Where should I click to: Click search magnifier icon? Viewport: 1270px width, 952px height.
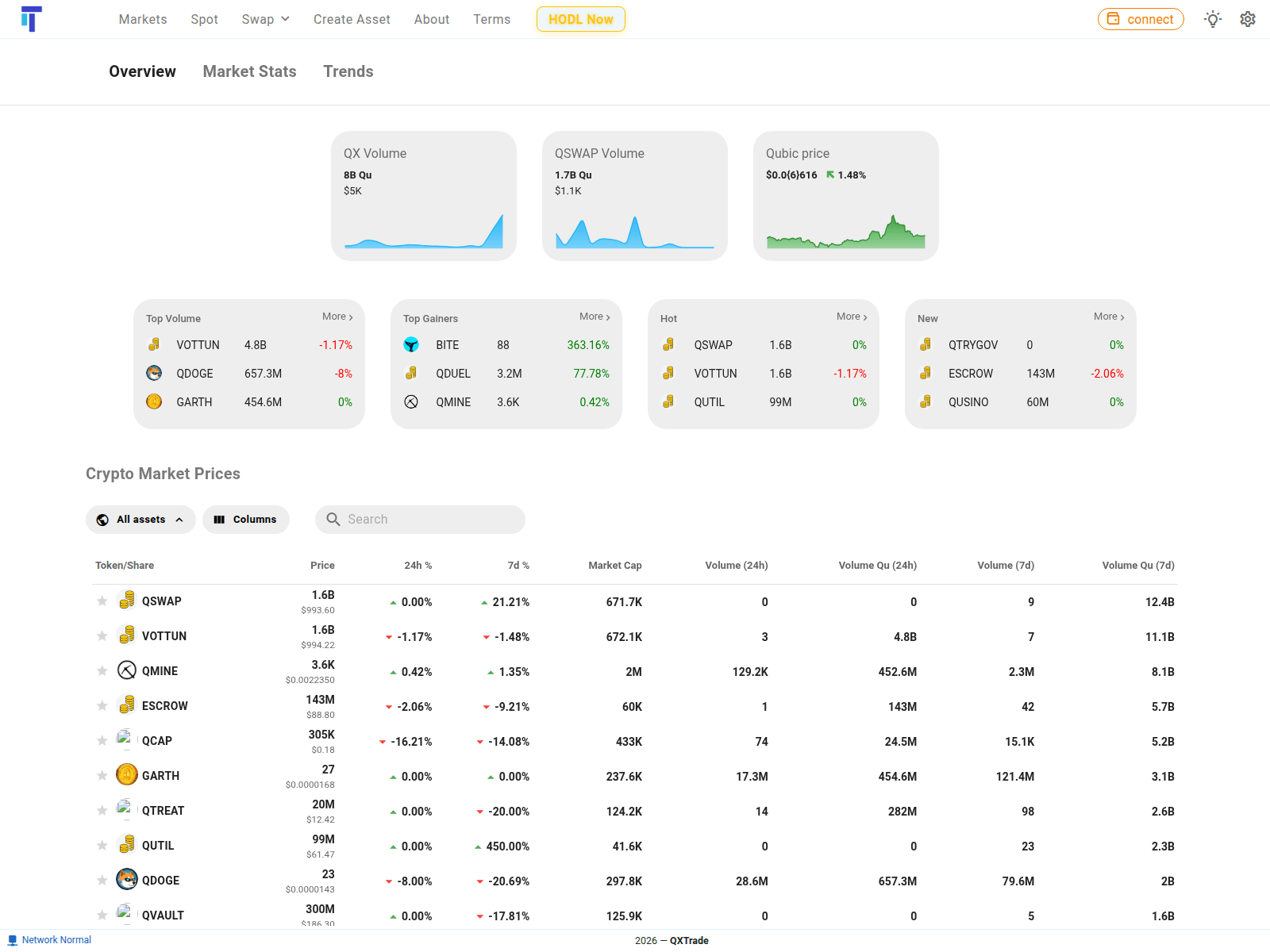[x=333, y=519]
